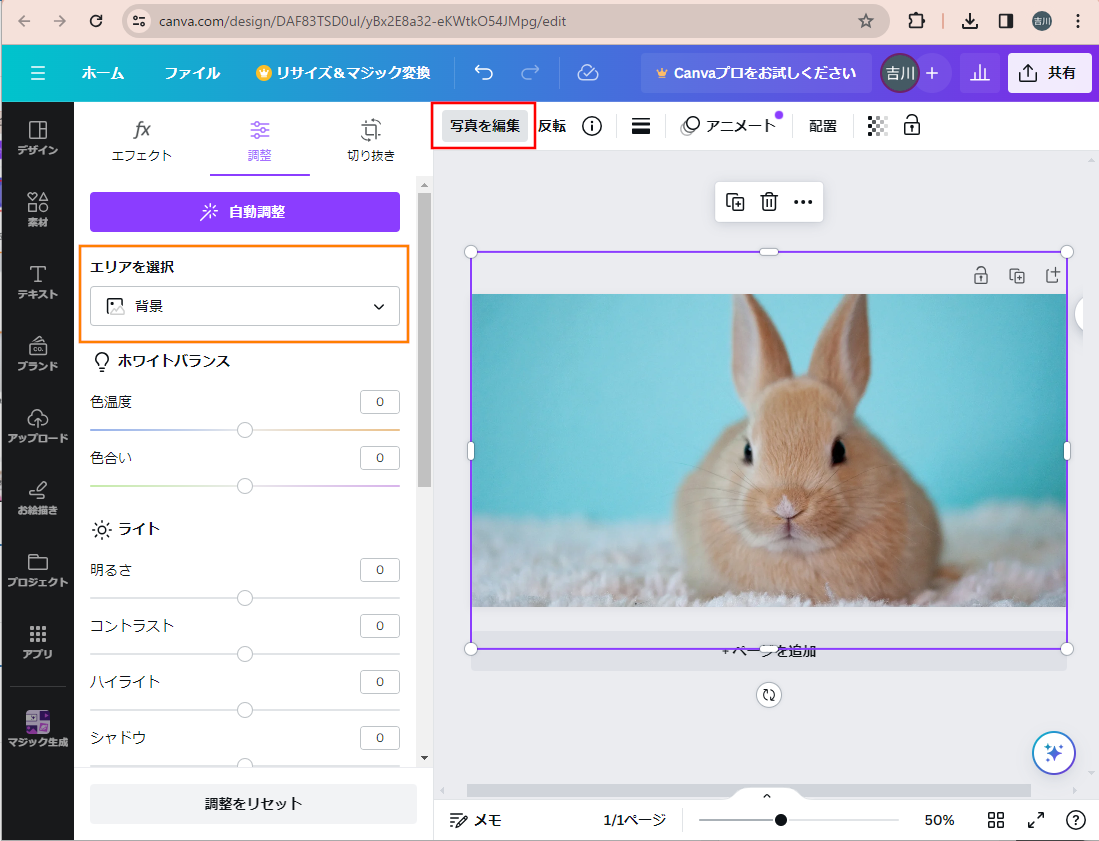
Task: Open the three-dot more options menu
Action: coord(803,202)
